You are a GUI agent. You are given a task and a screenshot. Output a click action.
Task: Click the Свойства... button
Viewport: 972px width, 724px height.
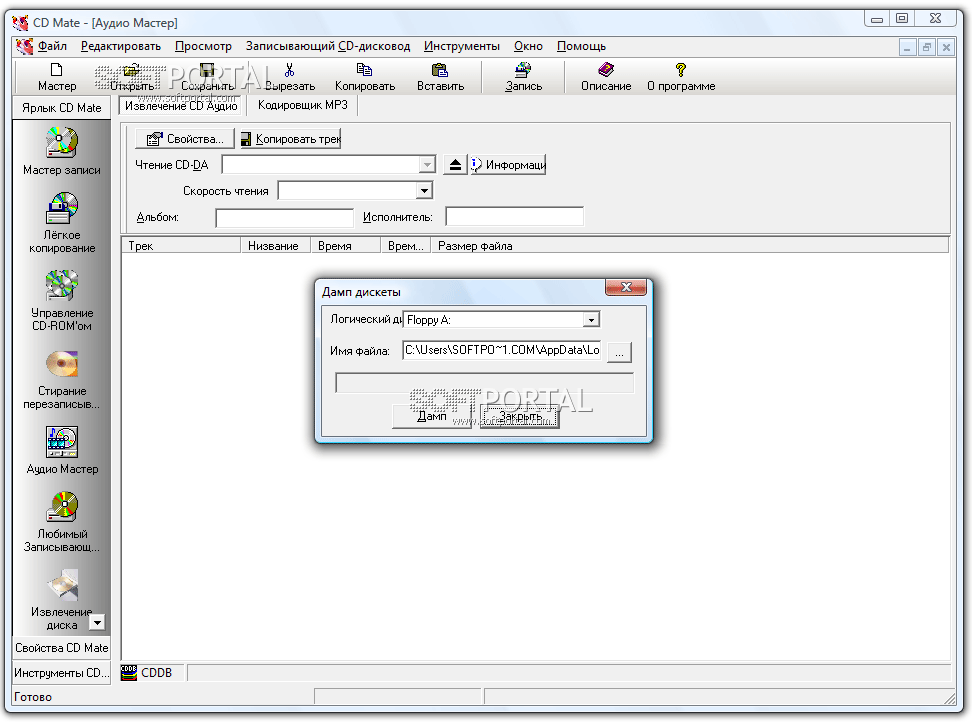(185, 139)
